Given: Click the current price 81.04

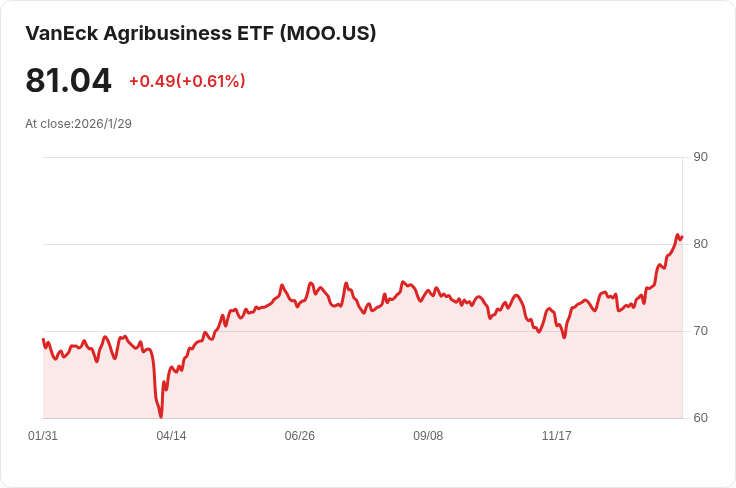Looking at the screenshot, I should click(x=69, y=80).
